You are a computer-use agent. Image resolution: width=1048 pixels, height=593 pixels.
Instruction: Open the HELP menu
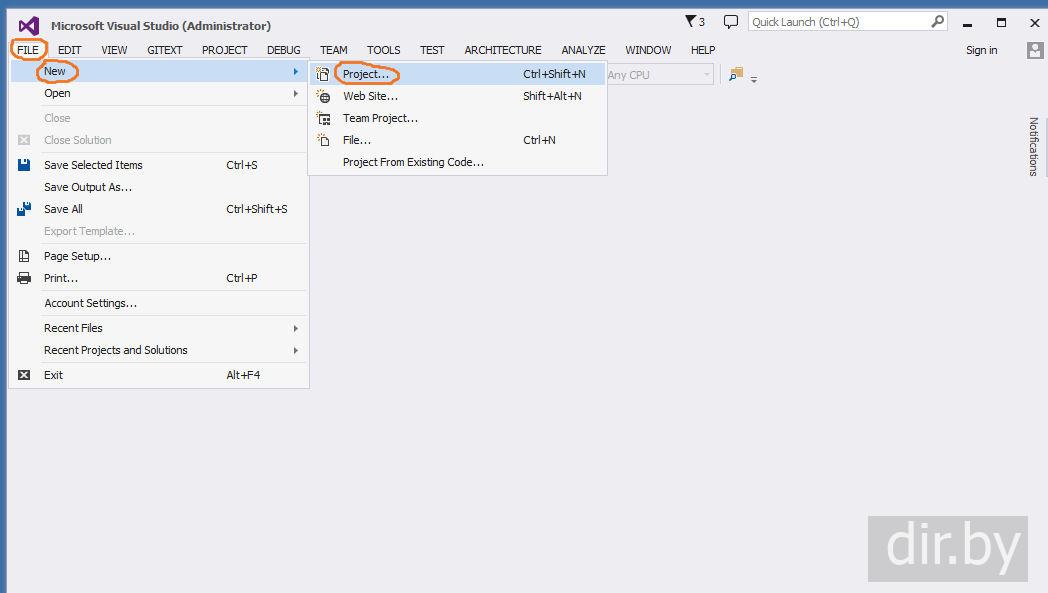(x=703, y=50)
